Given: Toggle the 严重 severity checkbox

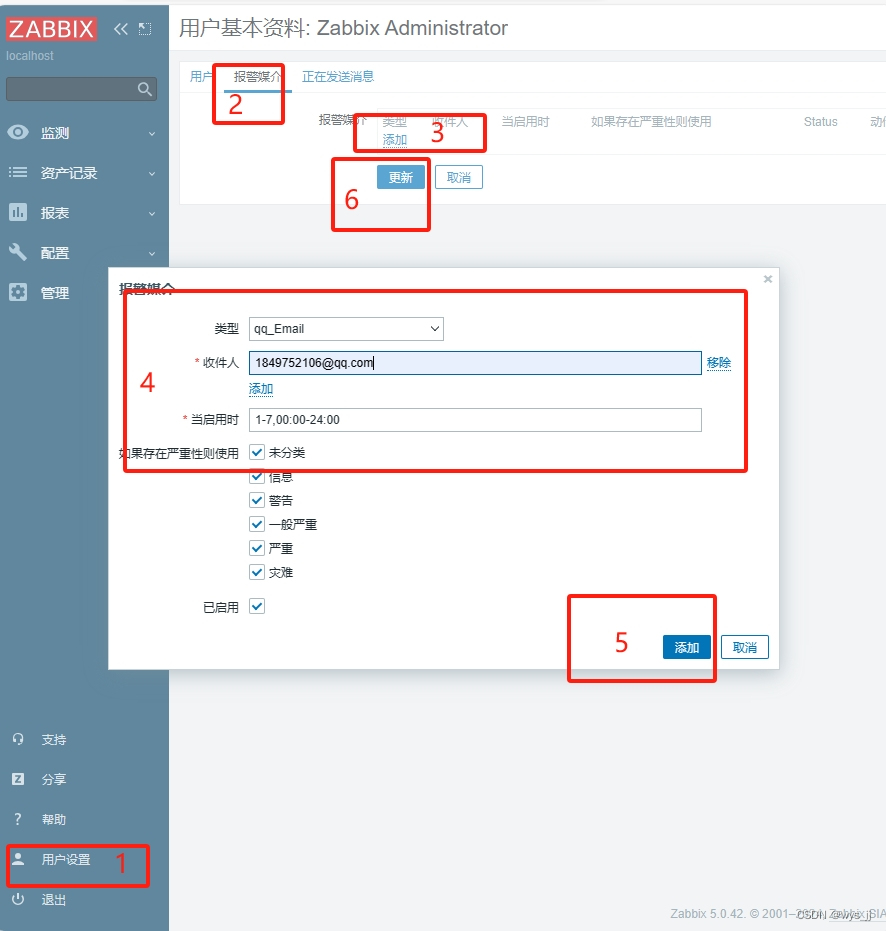Looking at the screenshot, I should pos(257,548).
